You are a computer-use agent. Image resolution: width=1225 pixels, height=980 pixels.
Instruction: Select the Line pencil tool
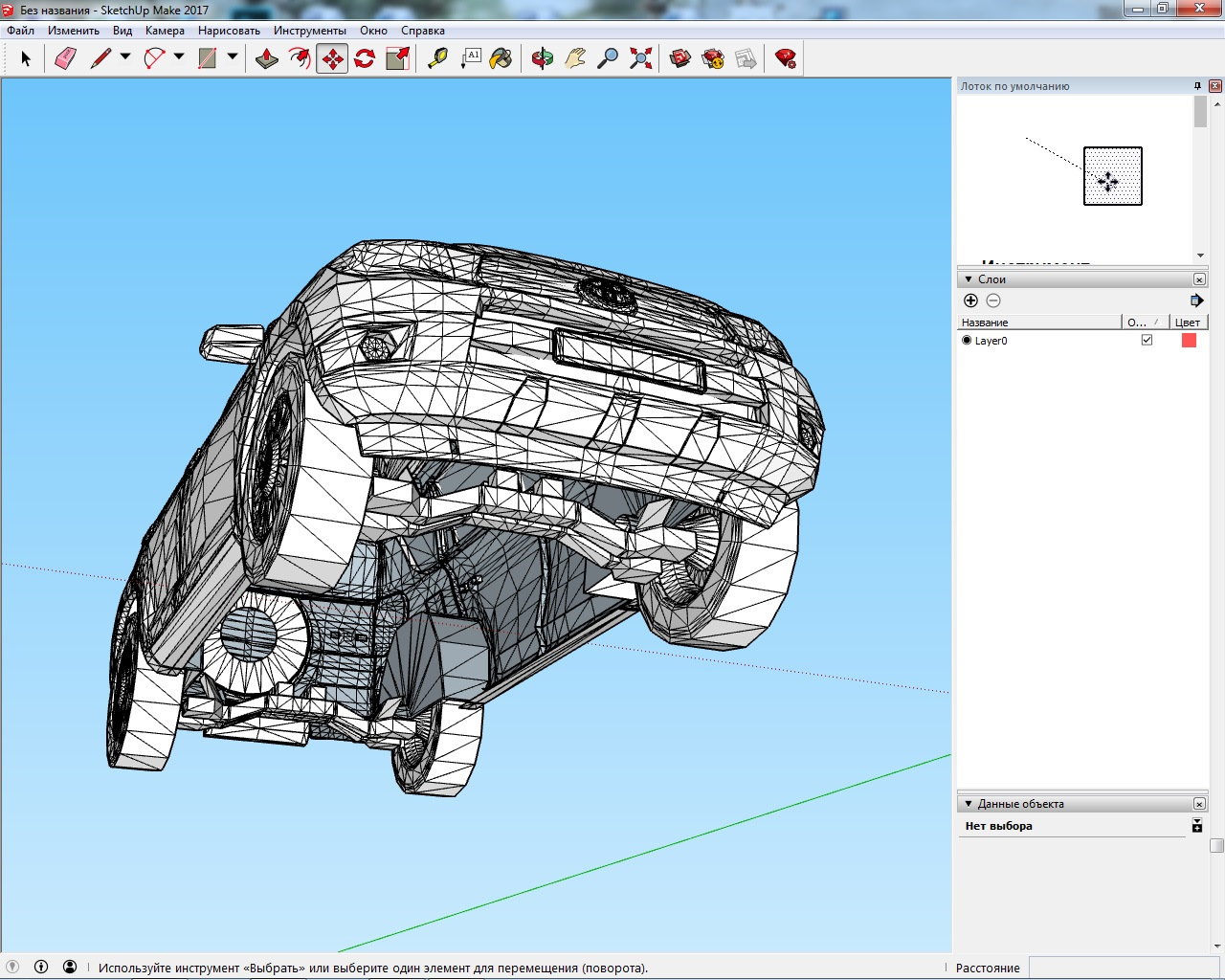(x=100, y=59)
